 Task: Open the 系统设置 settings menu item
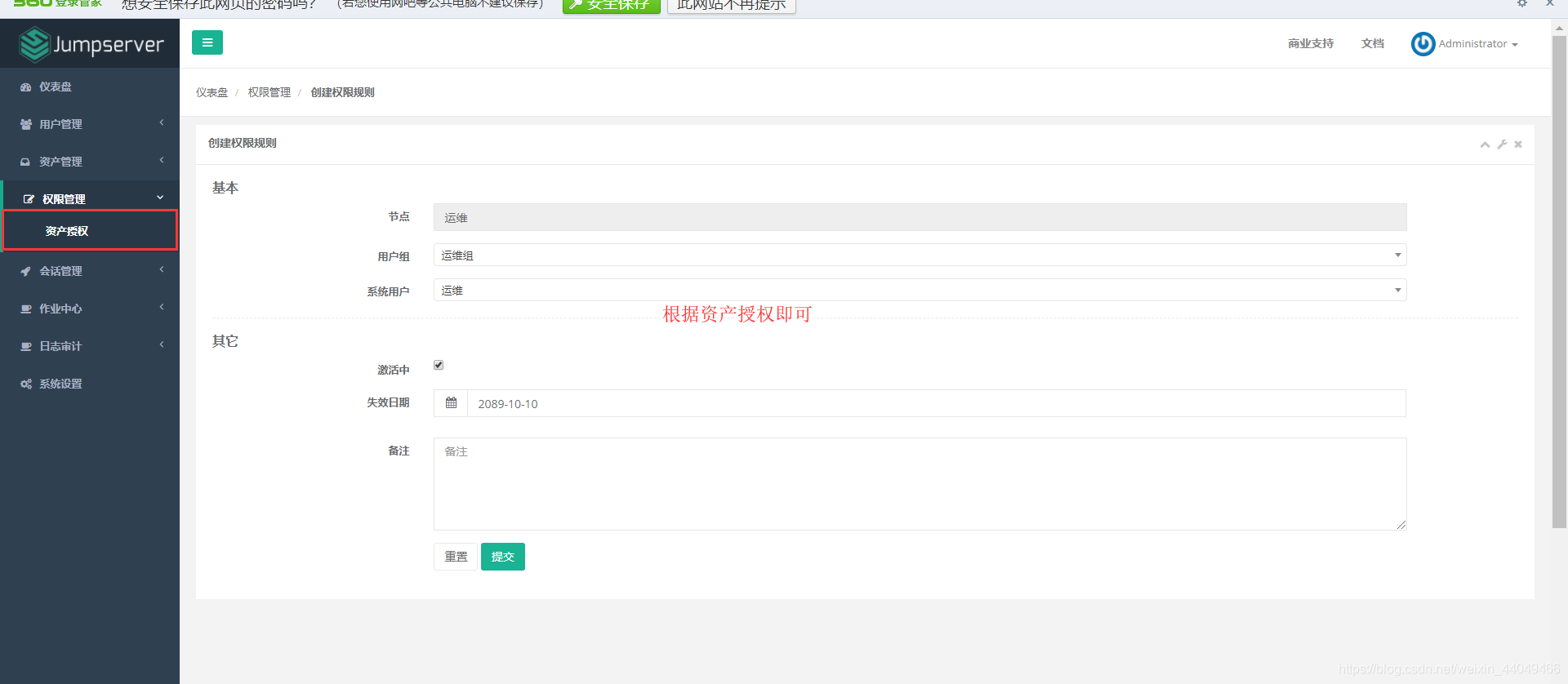[x=90, y=384]
